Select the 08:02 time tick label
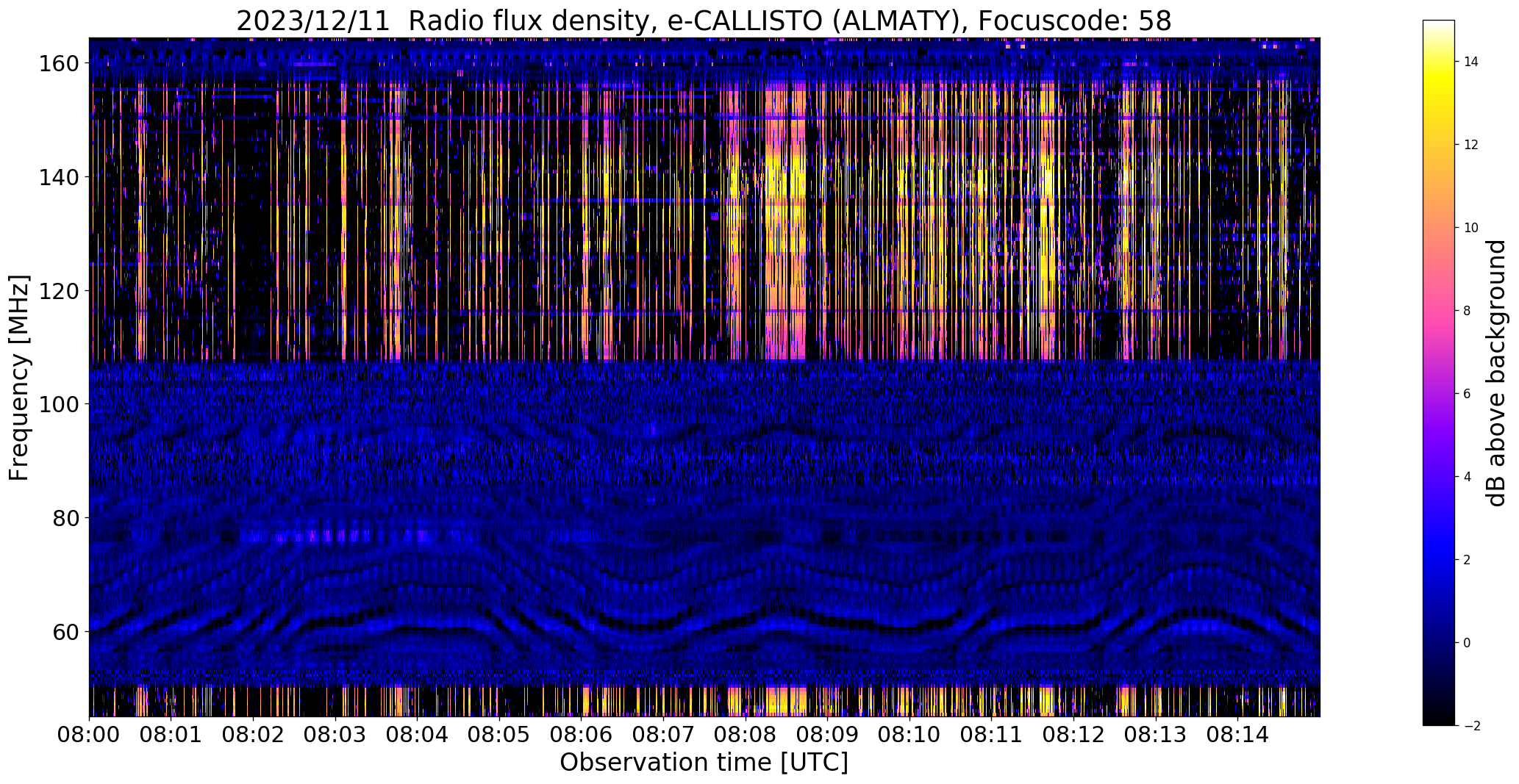This screenshot has height=784, width=1519. point(253,734)
